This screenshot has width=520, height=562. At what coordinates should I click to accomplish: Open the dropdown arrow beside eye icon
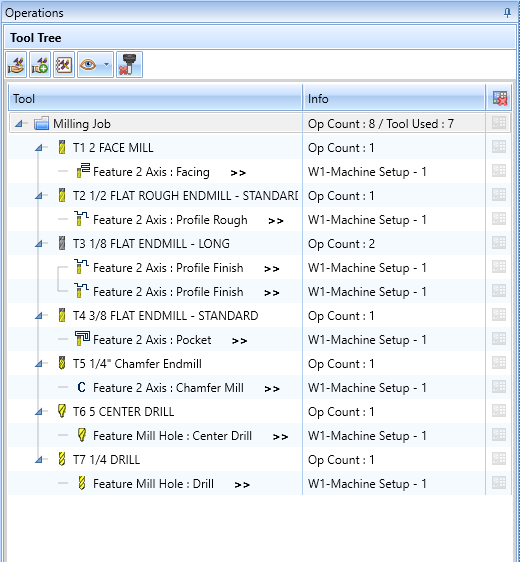(106, 65)
